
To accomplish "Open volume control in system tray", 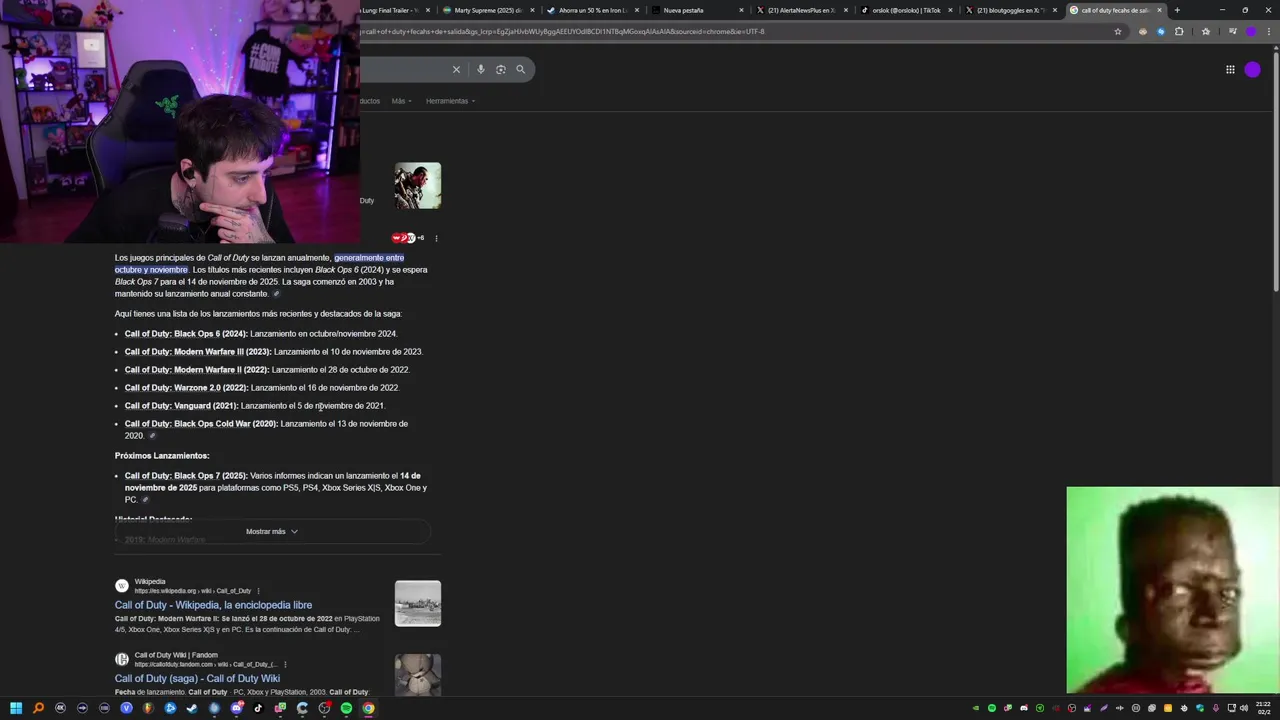I will point(1244,708).
